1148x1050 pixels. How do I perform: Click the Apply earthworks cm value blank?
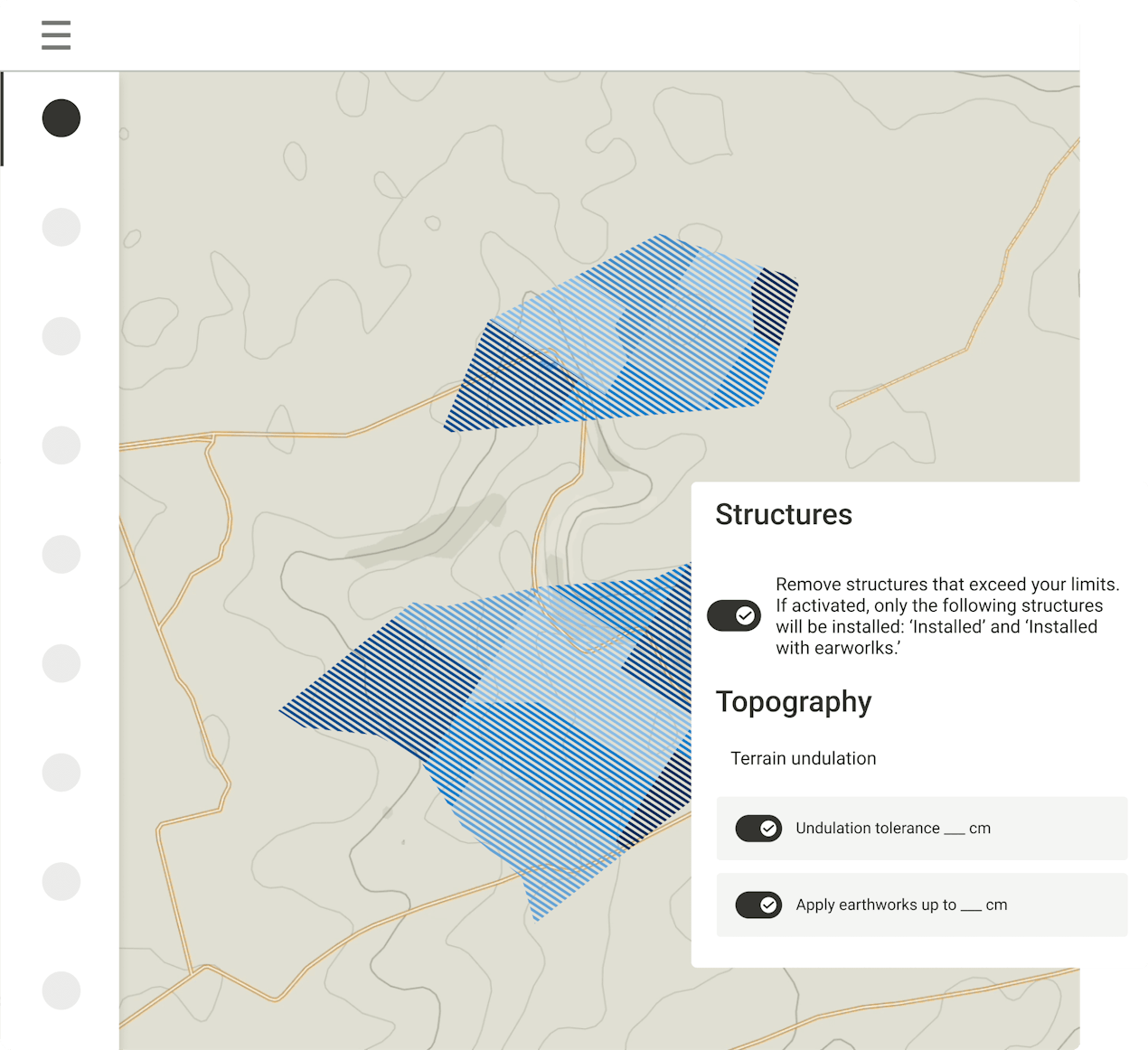(x=971, y=906)
